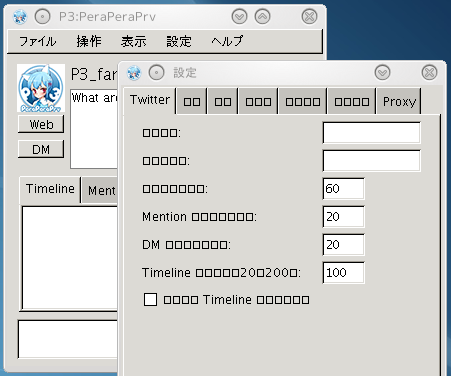
Task: Open the 設定 menu in main menu bar
Action: pos(179,42)
